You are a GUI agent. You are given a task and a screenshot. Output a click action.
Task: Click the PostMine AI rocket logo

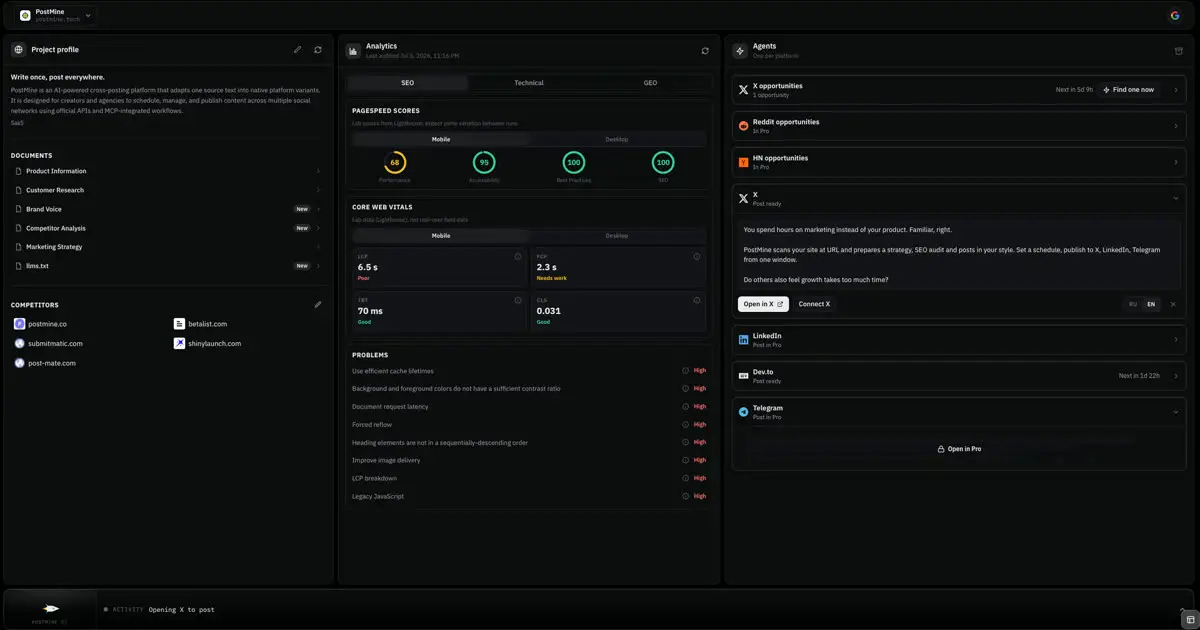point(51,608)
